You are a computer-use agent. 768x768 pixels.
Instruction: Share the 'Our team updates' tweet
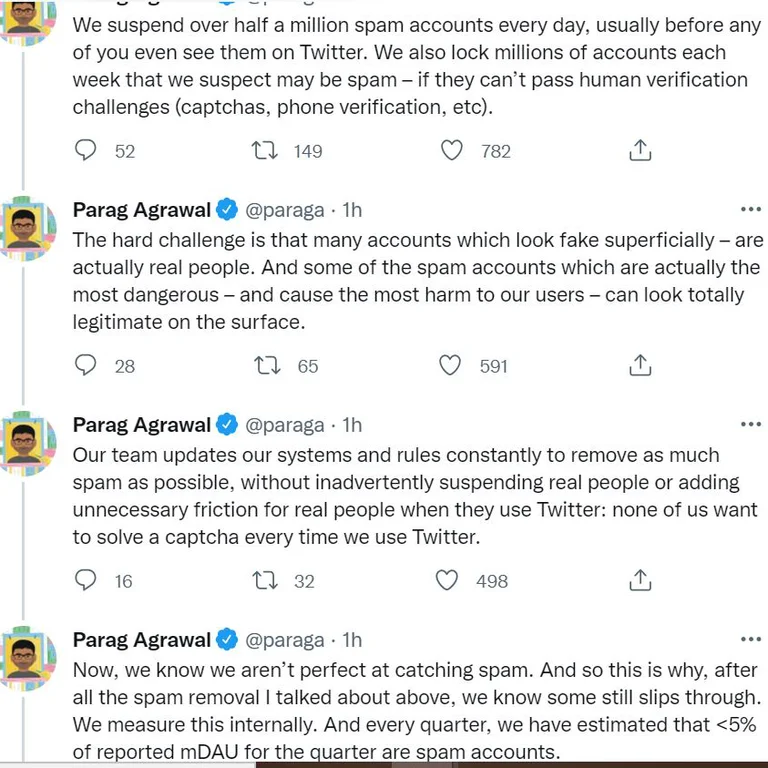click(640, 581)
